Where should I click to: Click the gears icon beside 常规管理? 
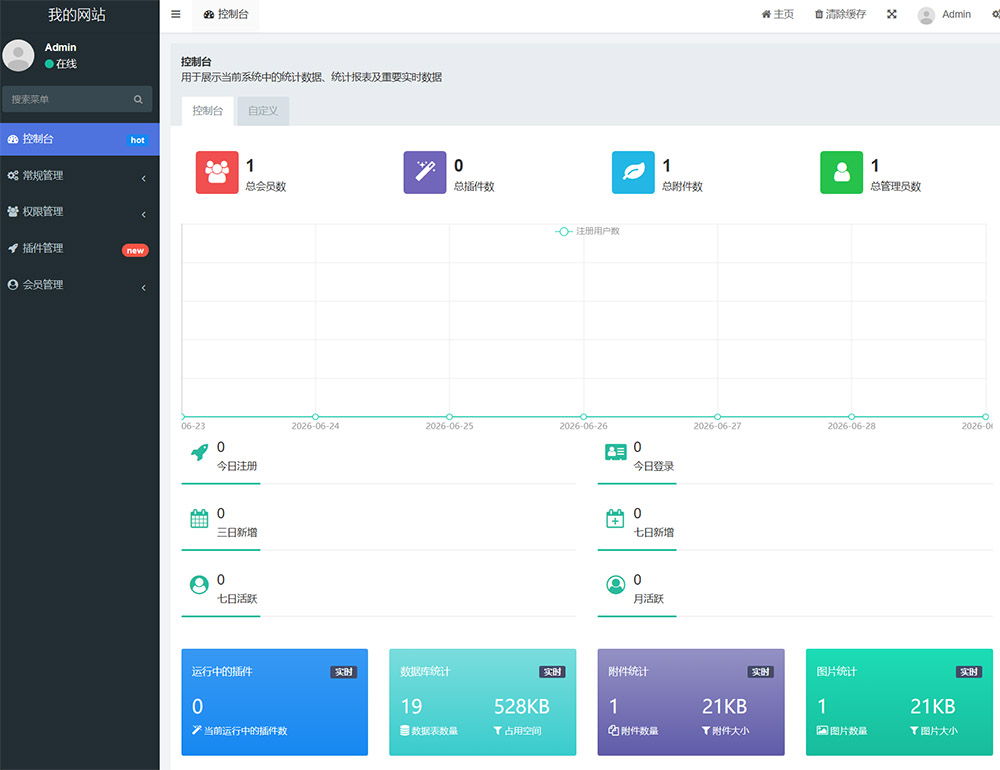pos(13,175)
